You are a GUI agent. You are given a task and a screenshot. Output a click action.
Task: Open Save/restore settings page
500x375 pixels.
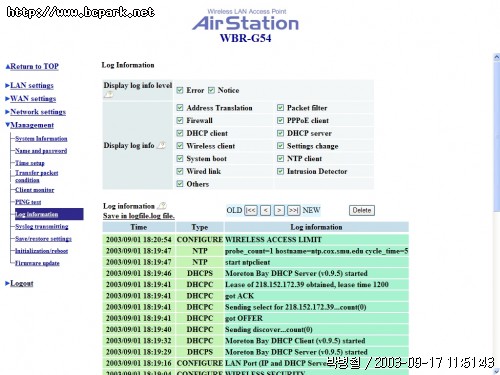click(x=43, y=239)
